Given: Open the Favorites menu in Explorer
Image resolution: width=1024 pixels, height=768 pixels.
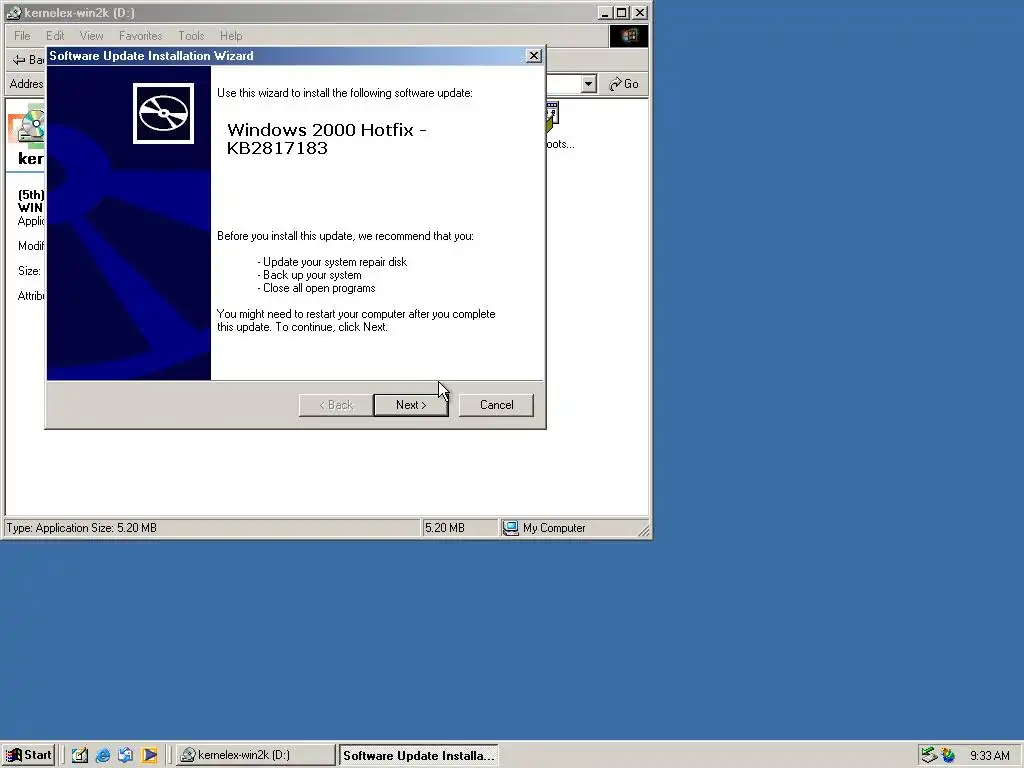Looking at the screenshot, I should click(140, 36).
